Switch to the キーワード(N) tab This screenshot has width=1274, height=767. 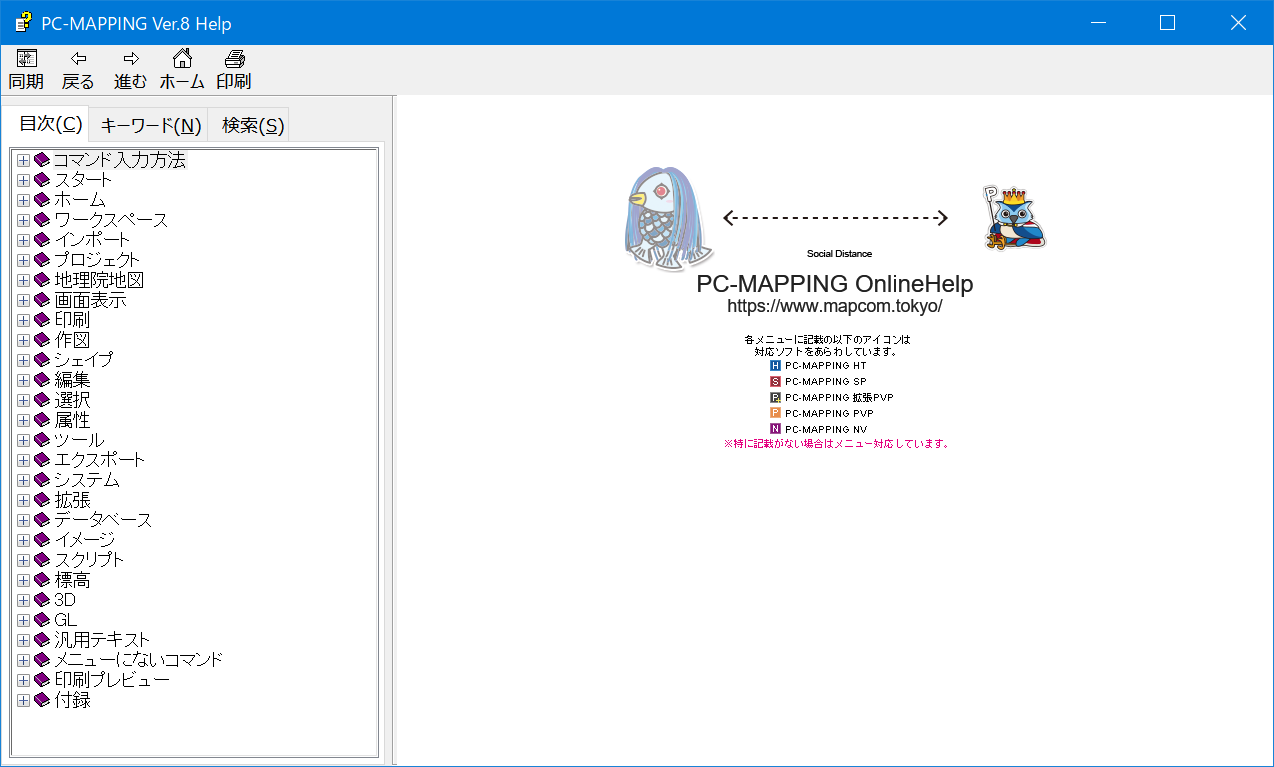[x=151, y=126]
